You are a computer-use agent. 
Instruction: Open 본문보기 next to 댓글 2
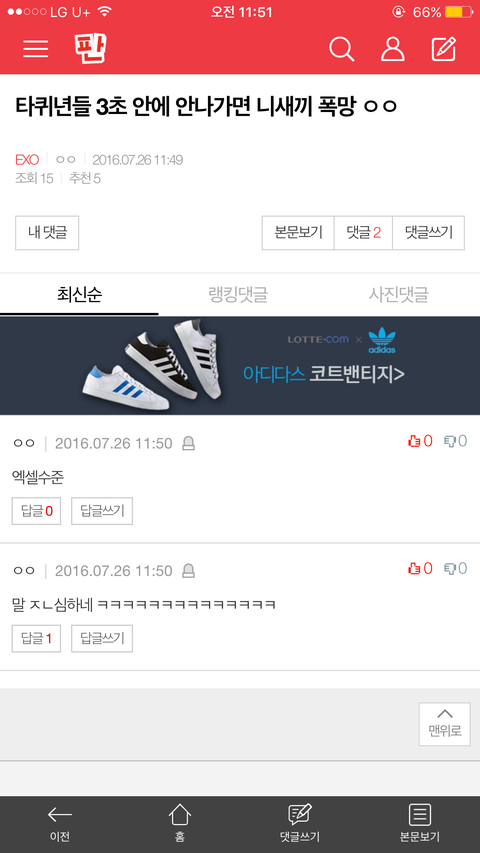coord(298,233)
